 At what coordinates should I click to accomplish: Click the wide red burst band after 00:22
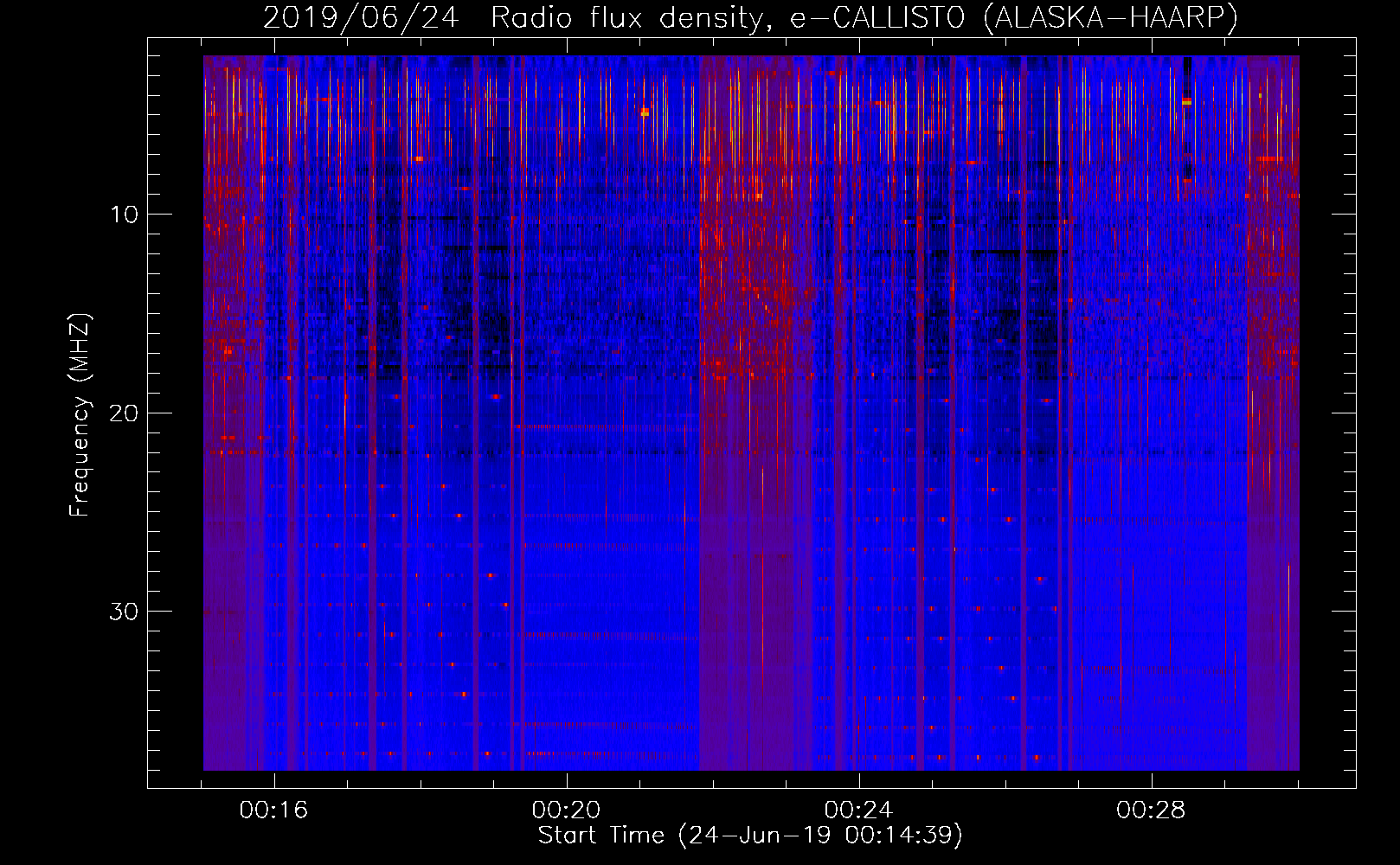click(x=753, y=346)
